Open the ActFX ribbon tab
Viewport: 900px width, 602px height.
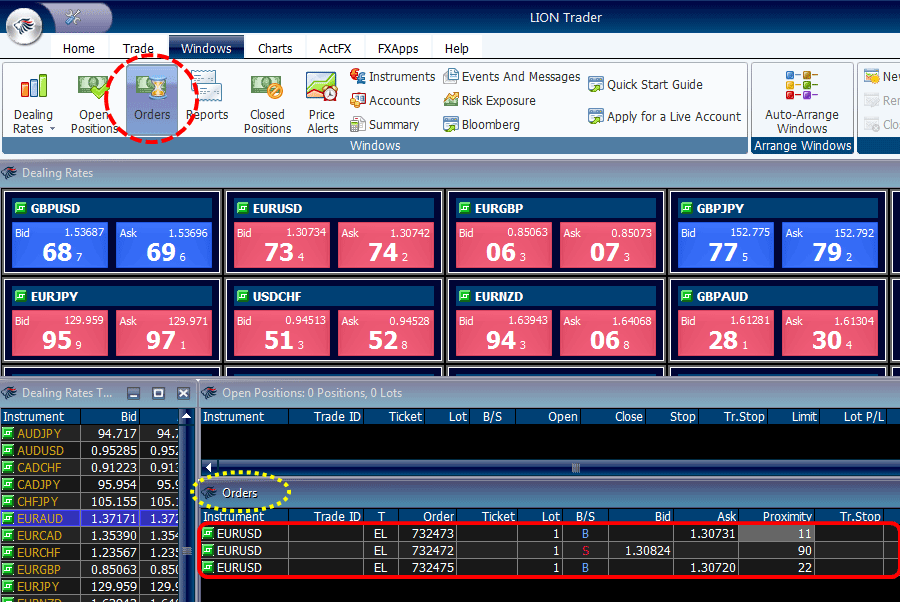tap(335, 49)
